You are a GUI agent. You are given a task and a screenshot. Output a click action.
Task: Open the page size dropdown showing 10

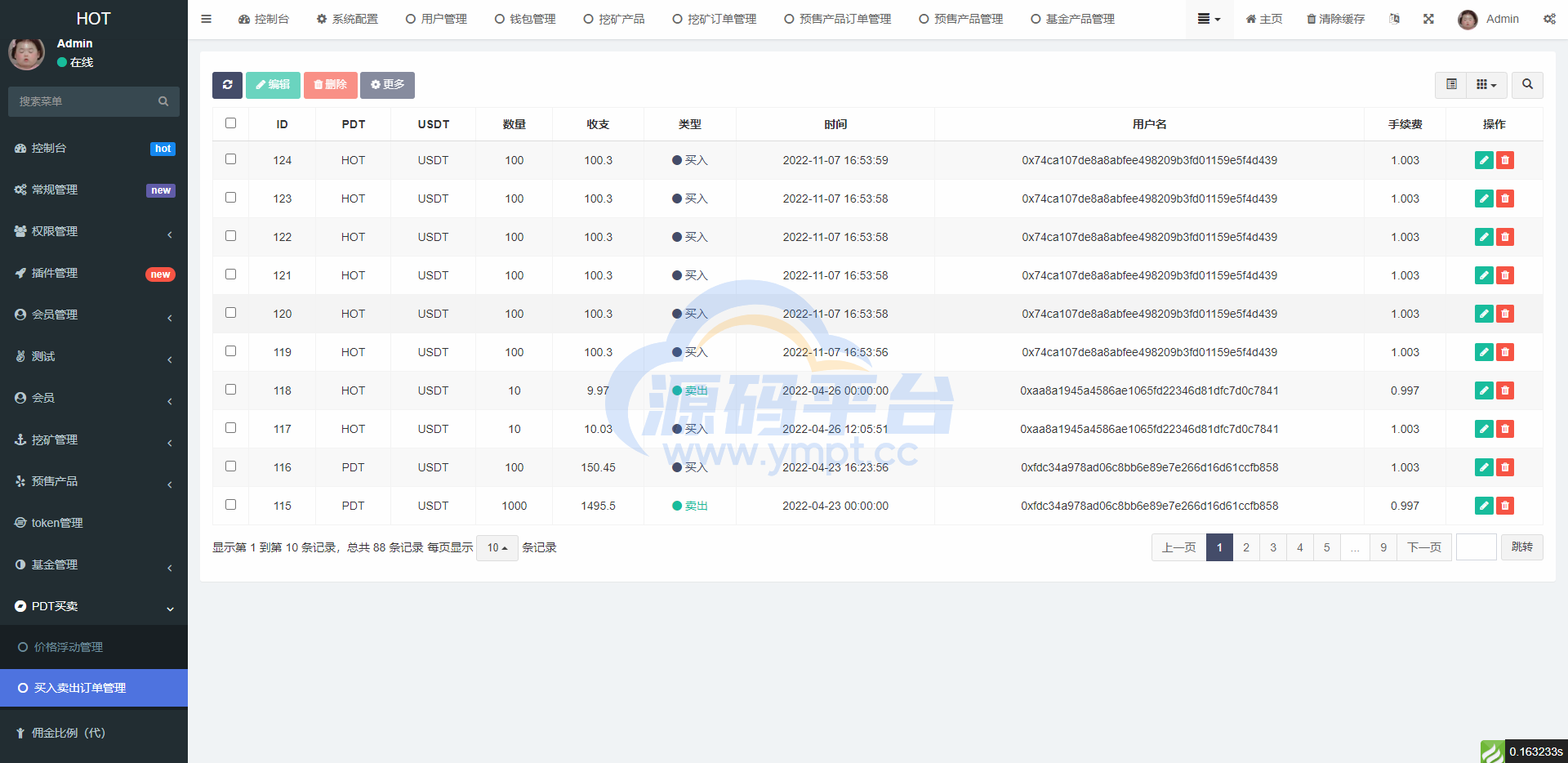pos(497,547)
